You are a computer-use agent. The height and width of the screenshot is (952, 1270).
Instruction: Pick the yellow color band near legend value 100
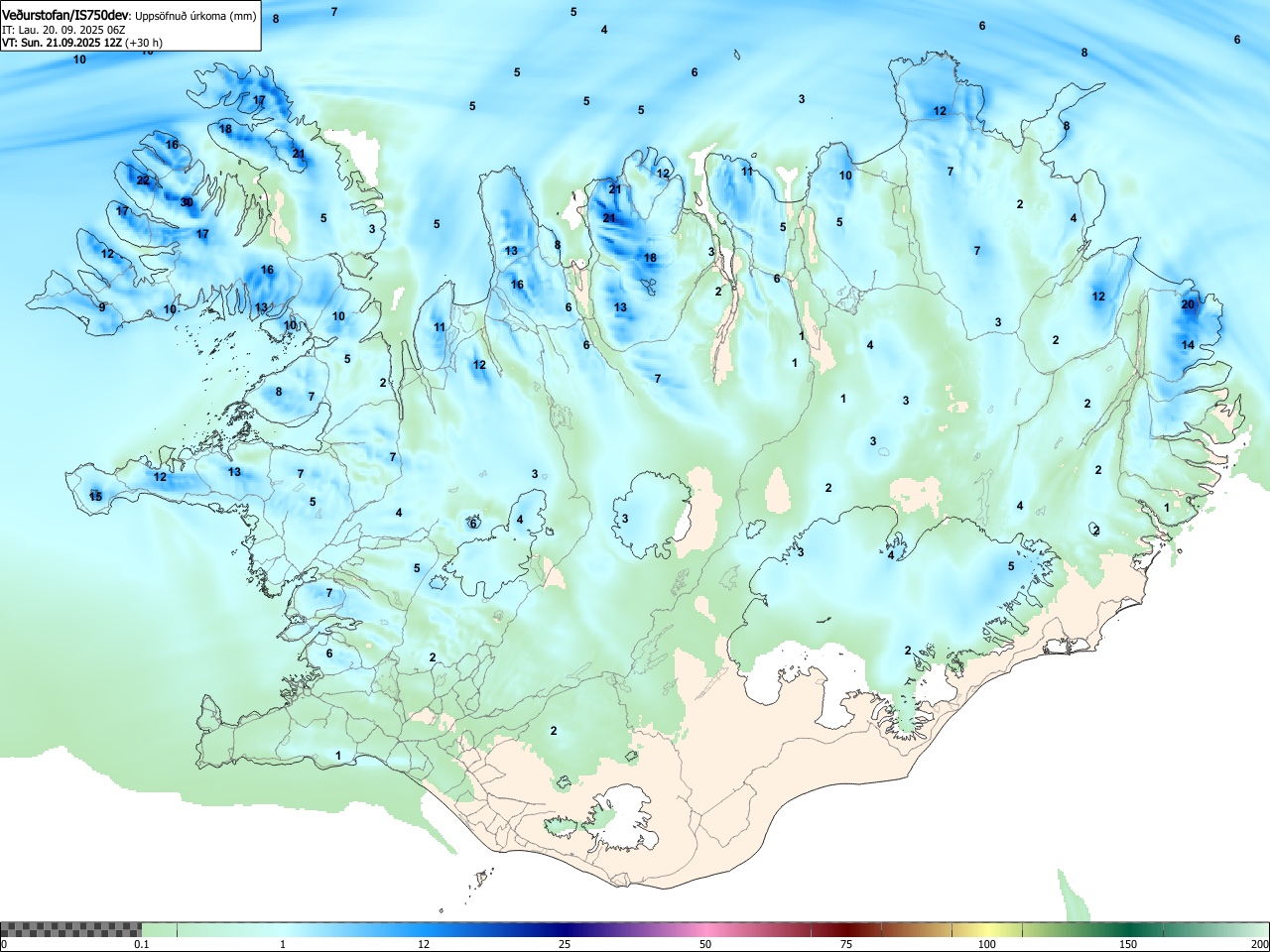tap(989, 929)
